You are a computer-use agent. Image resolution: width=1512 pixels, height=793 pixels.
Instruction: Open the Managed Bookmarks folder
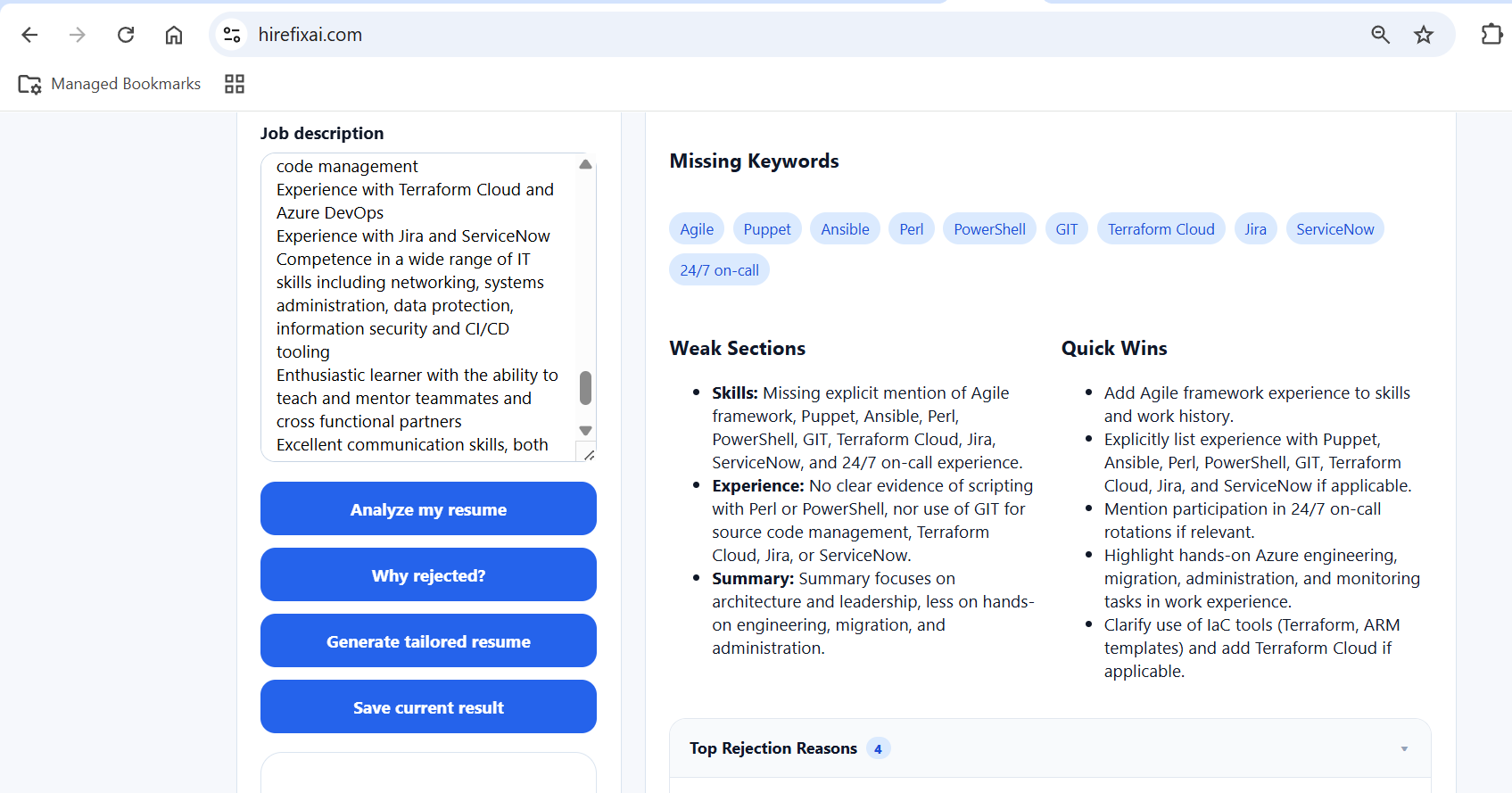[x=110, y=84]
